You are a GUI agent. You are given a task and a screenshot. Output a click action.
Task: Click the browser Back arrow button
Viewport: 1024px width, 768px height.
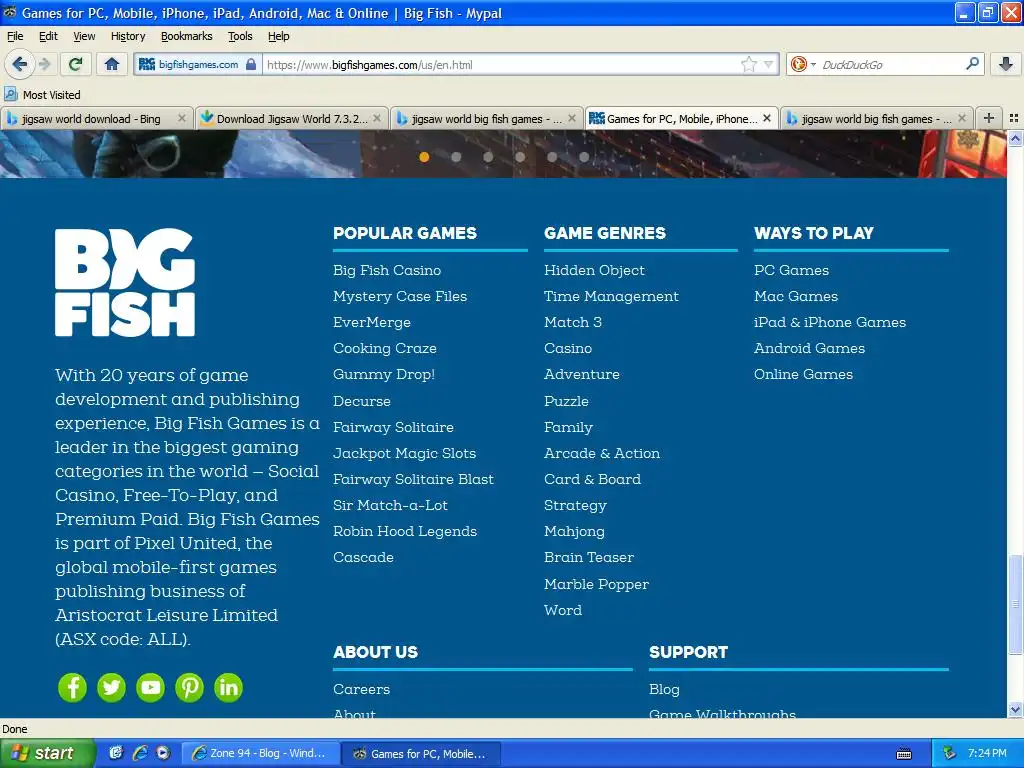pos(20,64)
